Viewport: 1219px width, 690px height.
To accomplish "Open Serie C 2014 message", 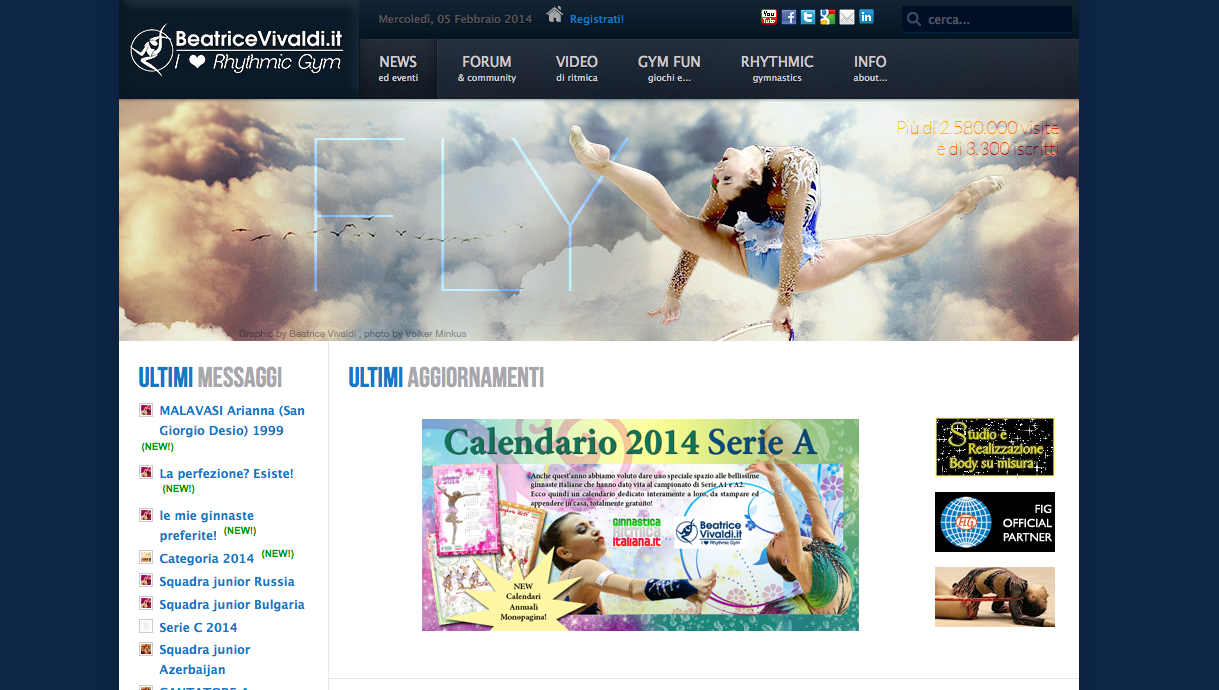I will pos(198,628).
